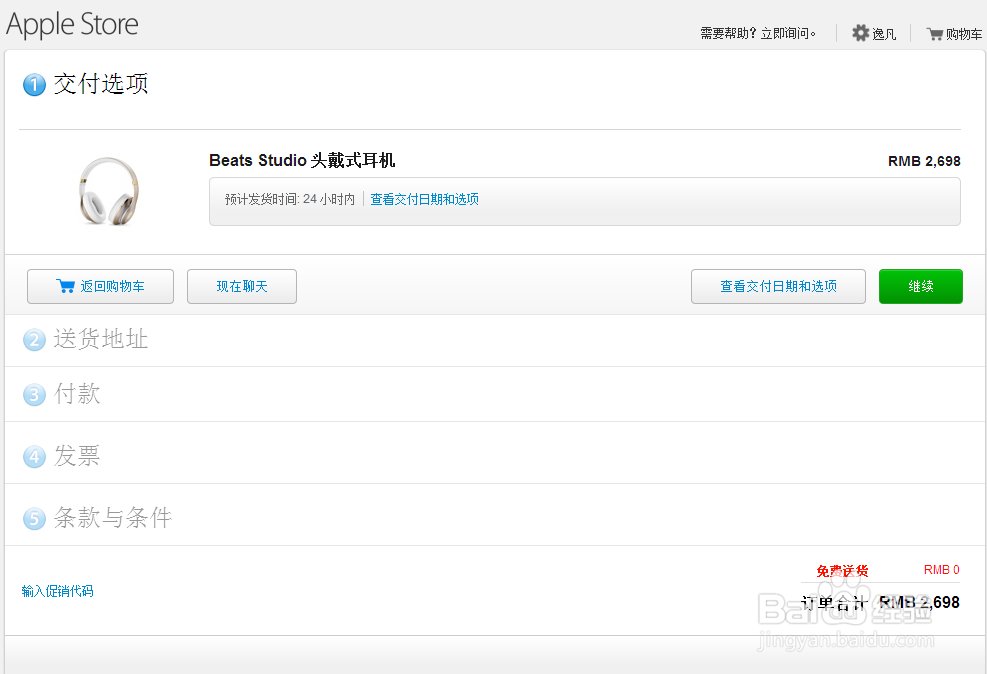The height and width of the screenshot is (674, 987).
Task: Click cart icon inside 返回购物车 button
Action: coord(65,286)
